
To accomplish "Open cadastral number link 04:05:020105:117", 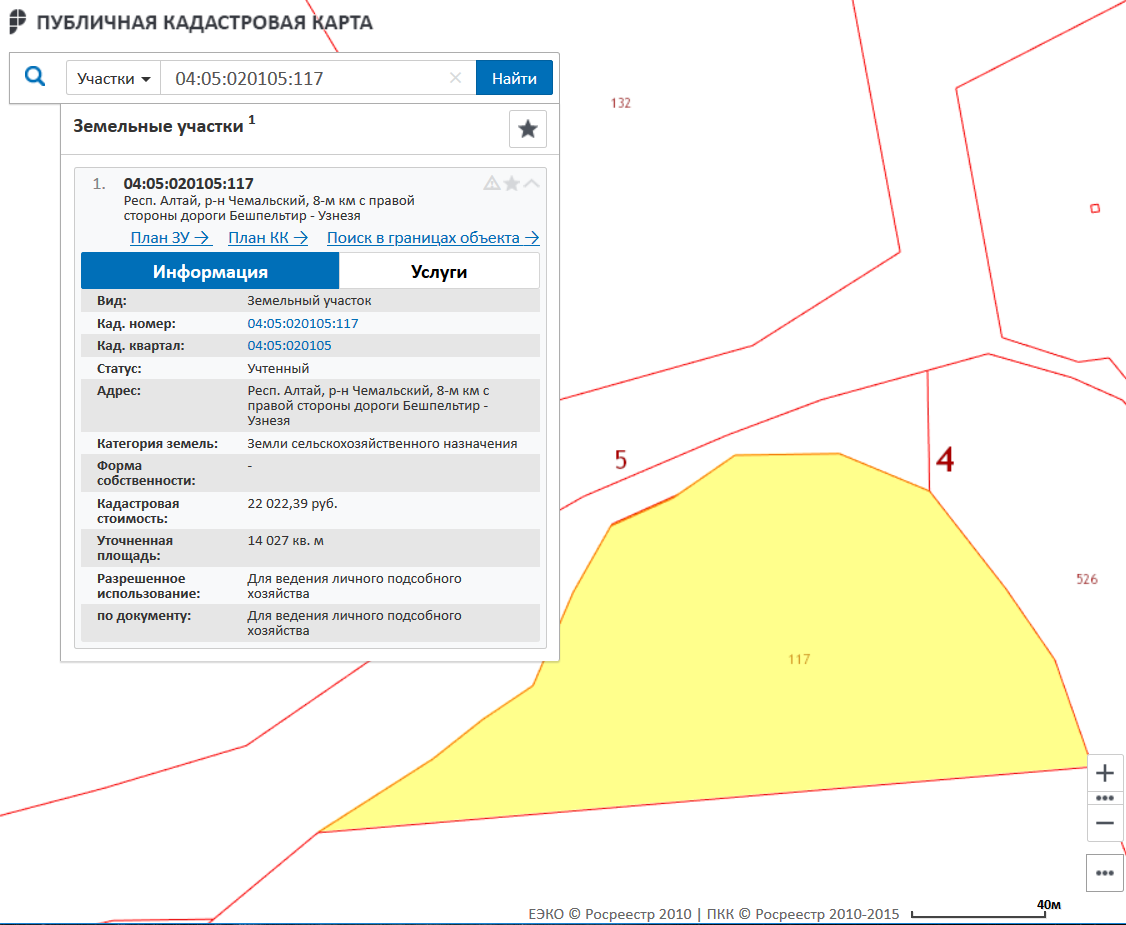I will pyautogui.click(x=302, y=323).
